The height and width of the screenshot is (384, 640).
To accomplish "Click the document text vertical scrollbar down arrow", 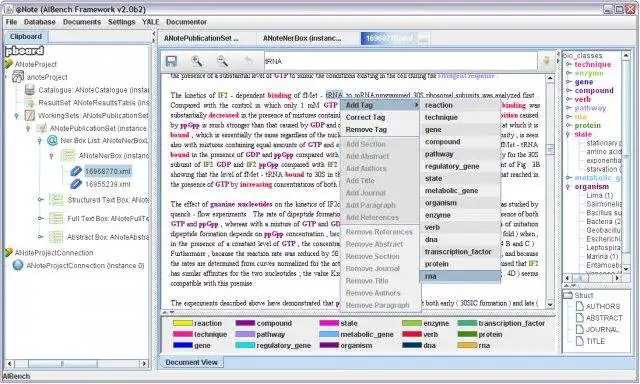I will pyautogui.click(x=550, y=304).
